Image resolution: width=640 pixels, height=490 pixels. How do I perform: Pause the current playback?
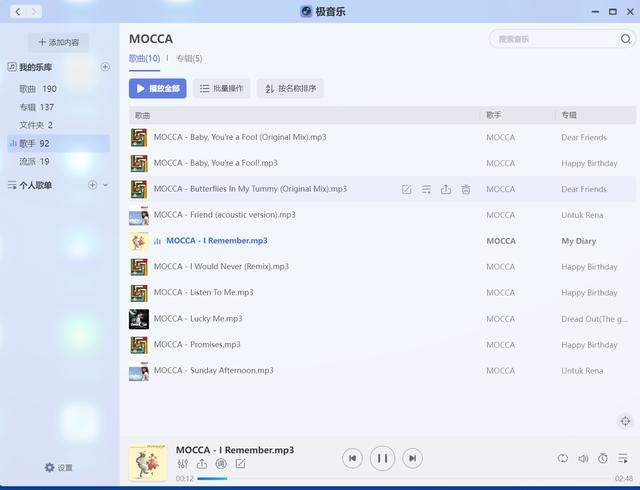click(382, 458)
